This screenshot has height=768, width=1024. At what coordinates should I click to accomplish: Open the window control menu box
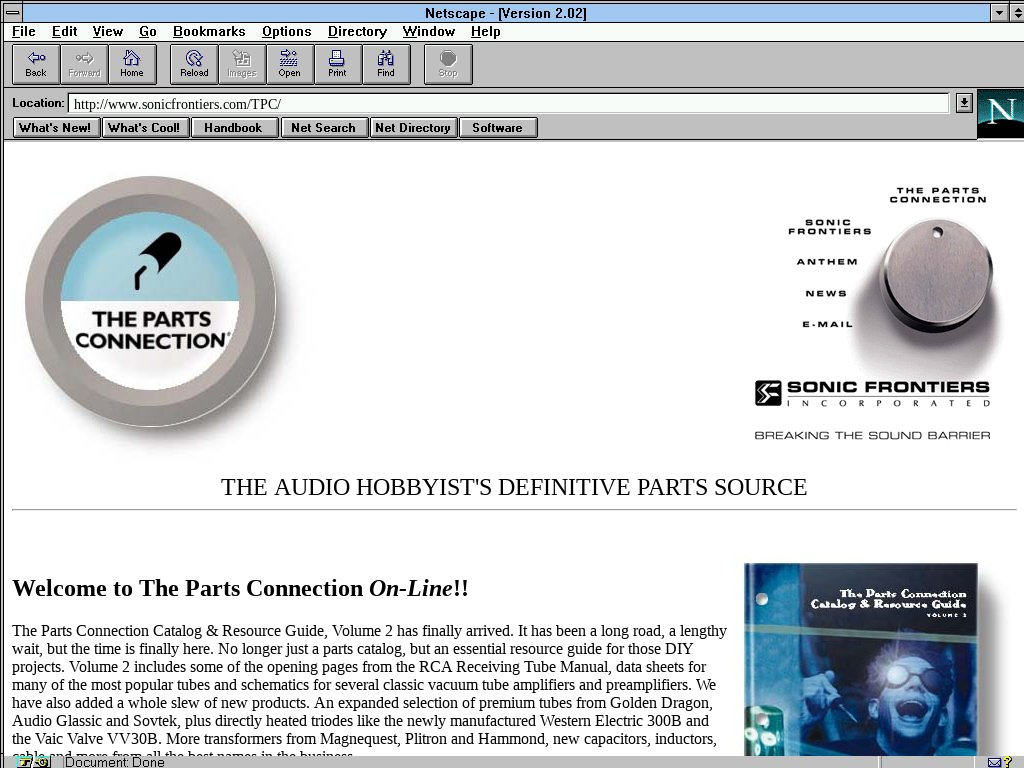click(12, 13)
